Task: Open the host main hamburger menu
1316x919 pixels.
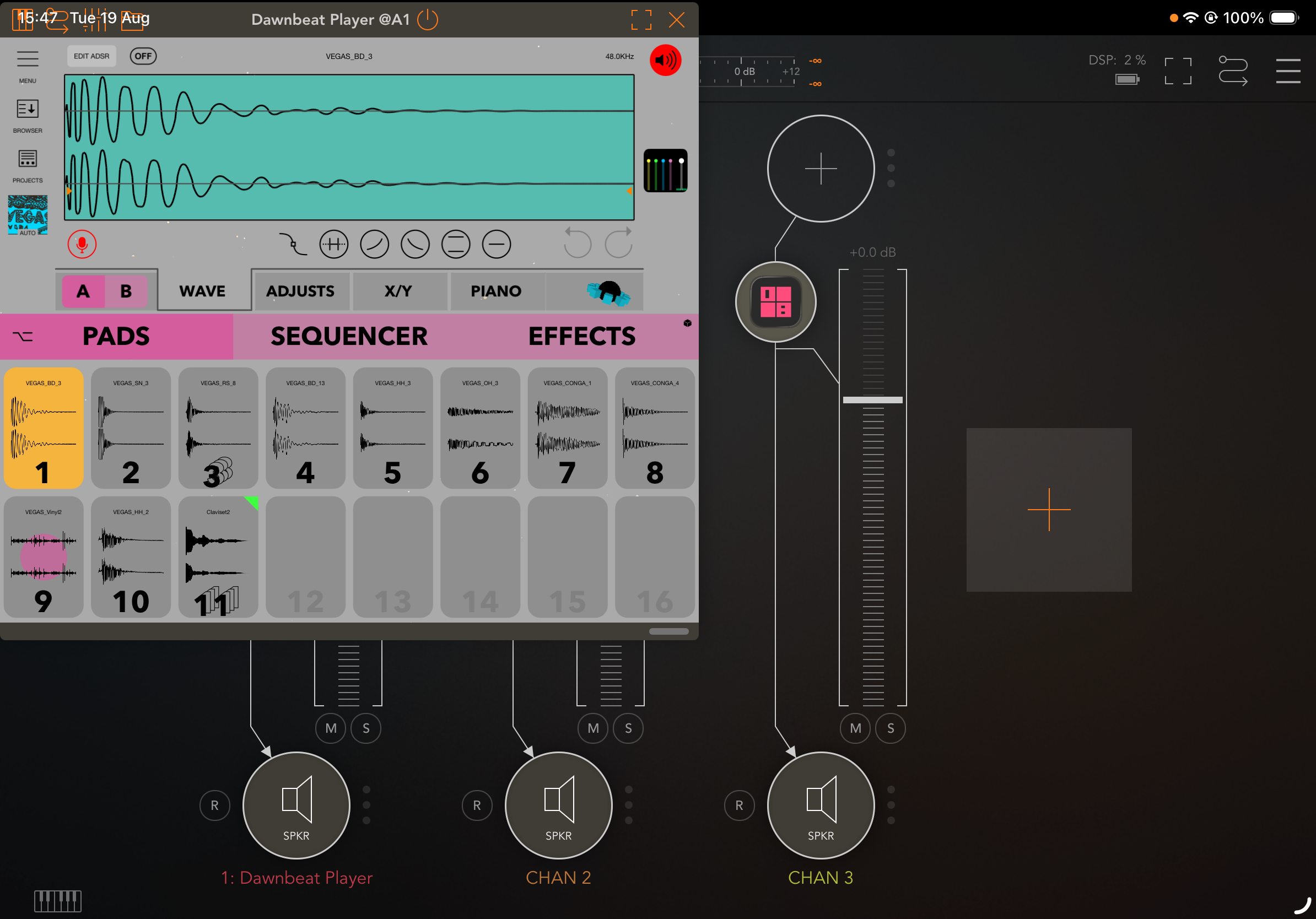Action: [1288, 71]
